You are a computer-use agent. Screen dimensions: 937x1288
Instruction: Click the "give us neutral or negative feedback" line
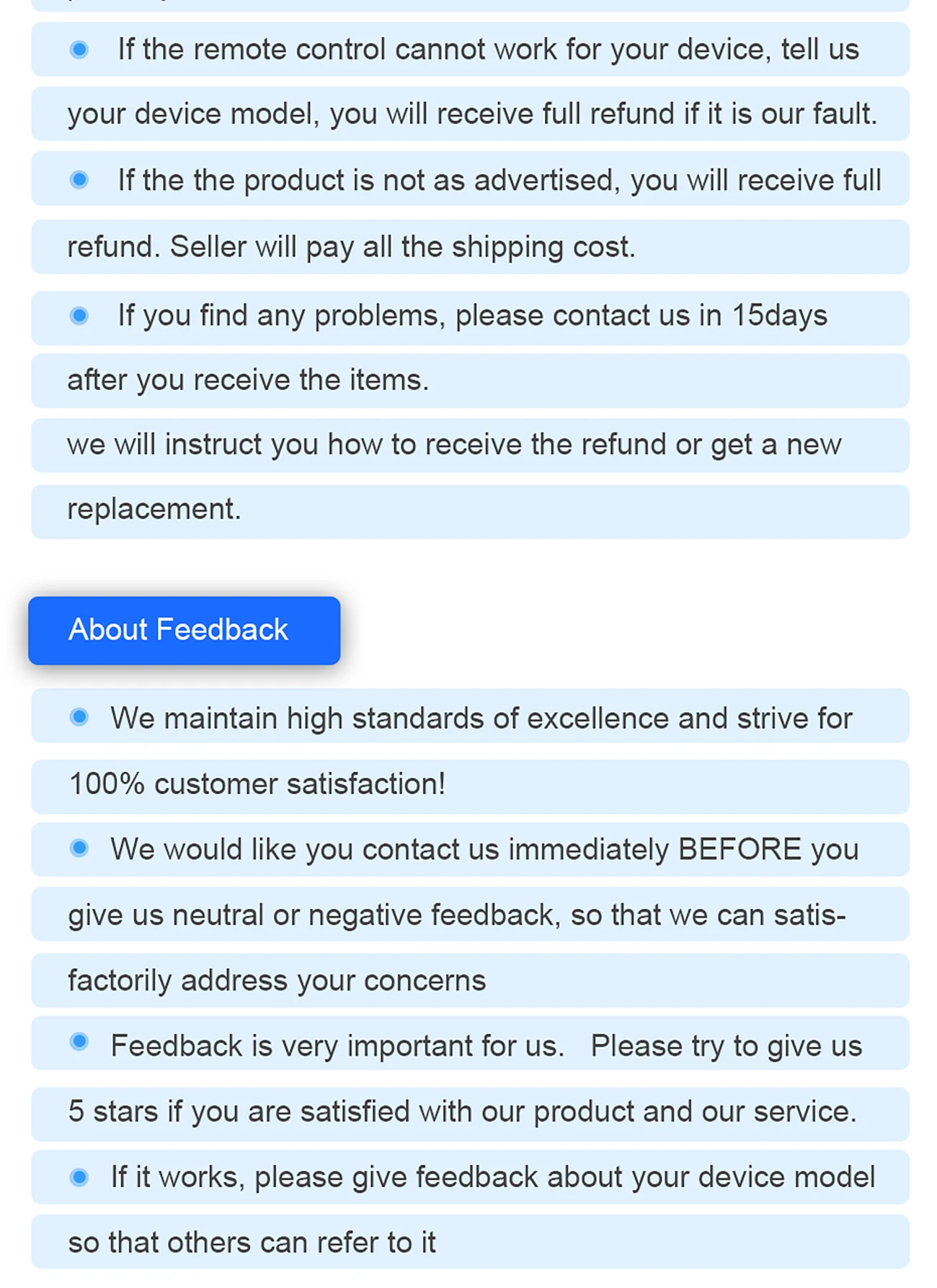coord(457,915)
